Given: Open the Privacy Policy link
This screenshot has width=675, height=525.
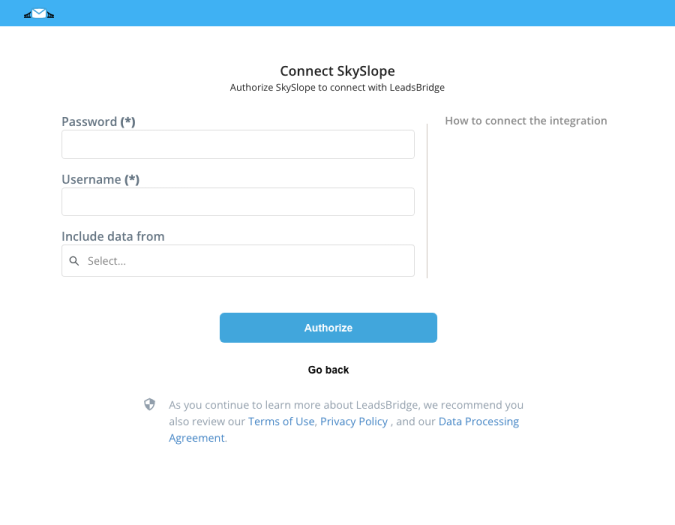Looking at the screenshot, I should (354, 421).
